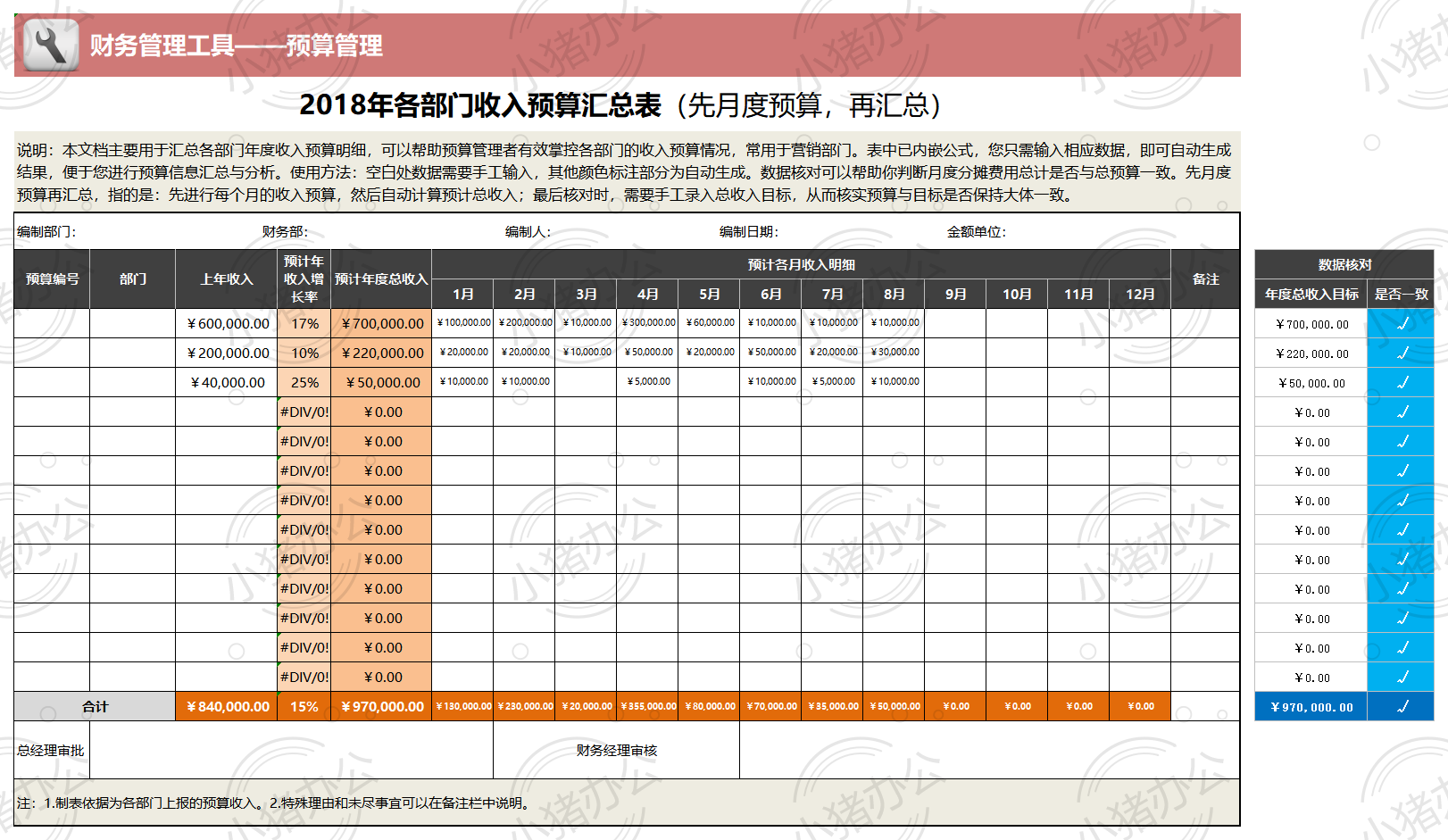Image resolution: width=1448 pixels, height=840 pixels.
Task: Click the orange ¥220,000.00 projected income cell
Action: pyautogui.click(x=381, y=353)
